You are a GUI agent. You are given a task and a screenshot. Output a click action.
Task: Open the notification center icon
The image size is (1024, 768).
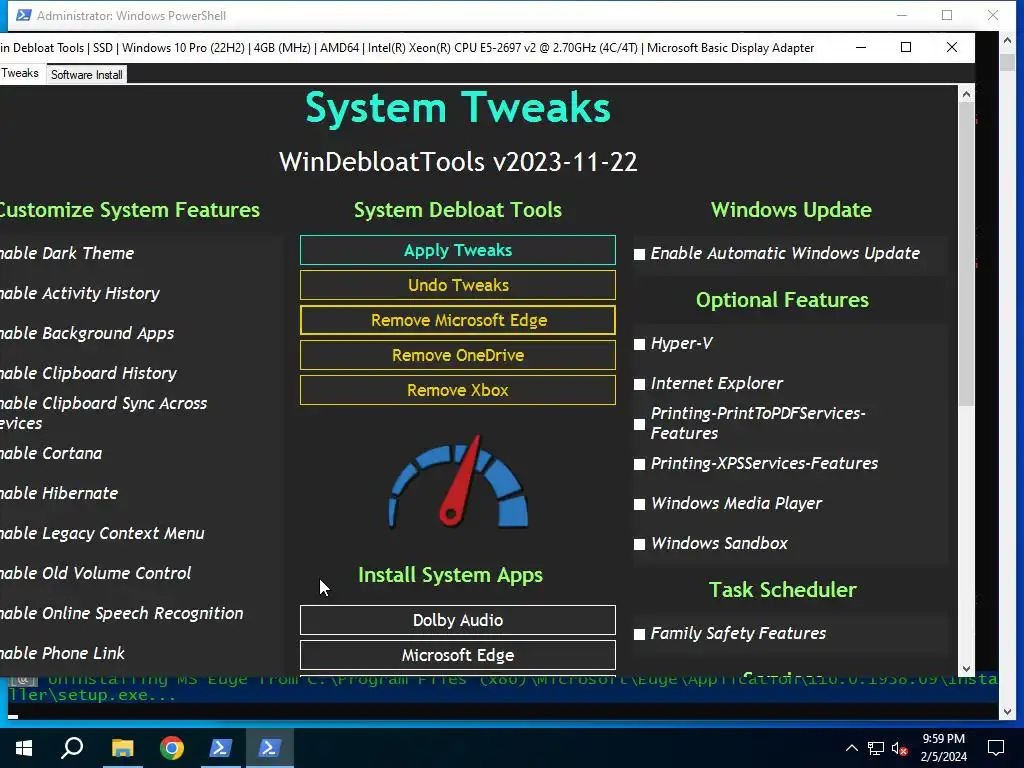(x=996, y=748)
